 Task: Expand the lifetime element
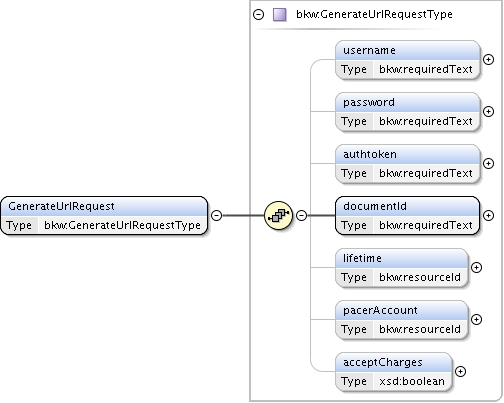coord(476,267)
